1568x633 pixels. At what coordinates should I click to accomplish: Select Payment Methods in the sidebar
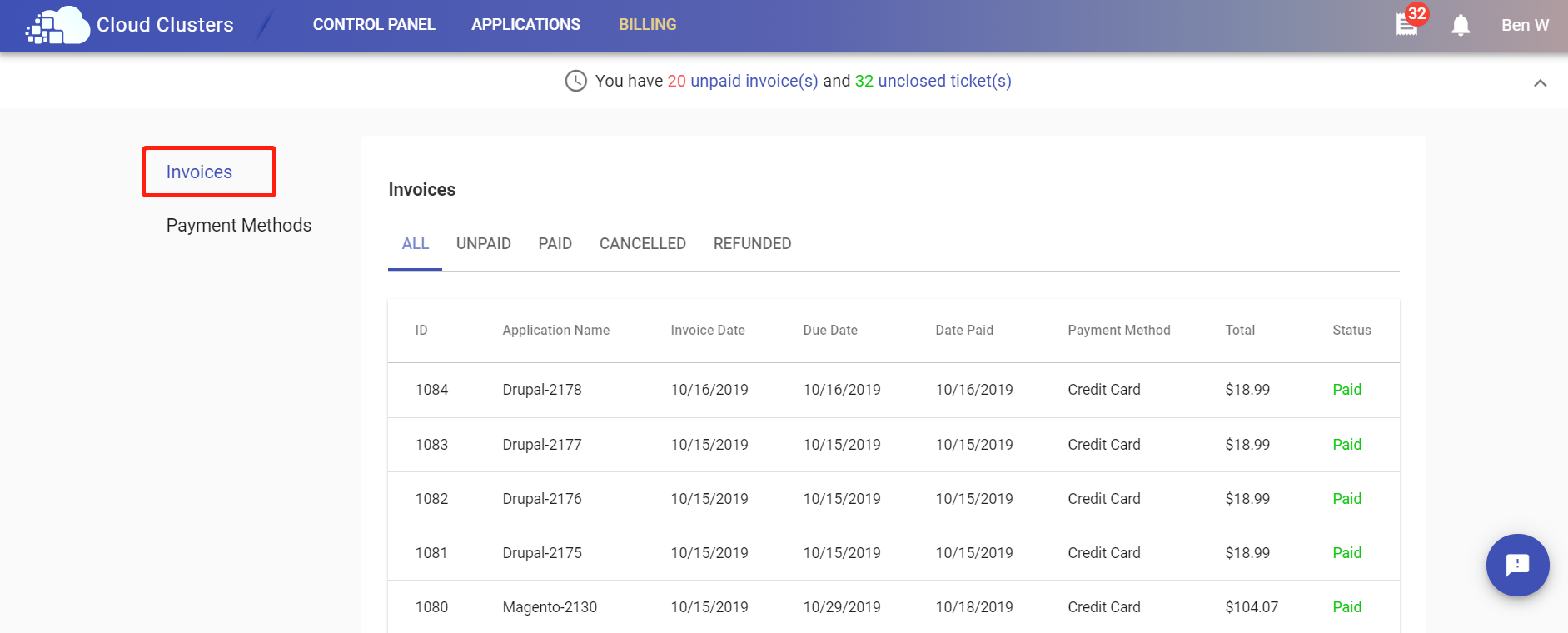tap(238, 226)
